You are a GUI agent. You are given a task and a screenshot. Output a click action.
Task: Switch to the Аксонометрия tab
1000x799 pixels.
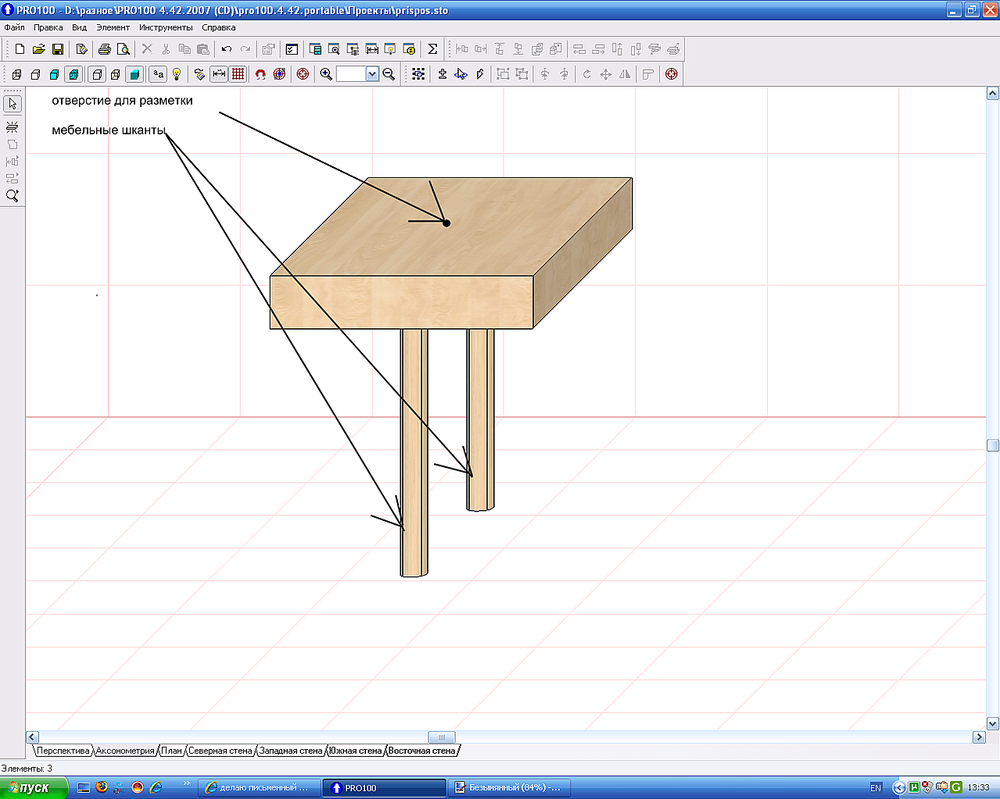pos(125,749)
